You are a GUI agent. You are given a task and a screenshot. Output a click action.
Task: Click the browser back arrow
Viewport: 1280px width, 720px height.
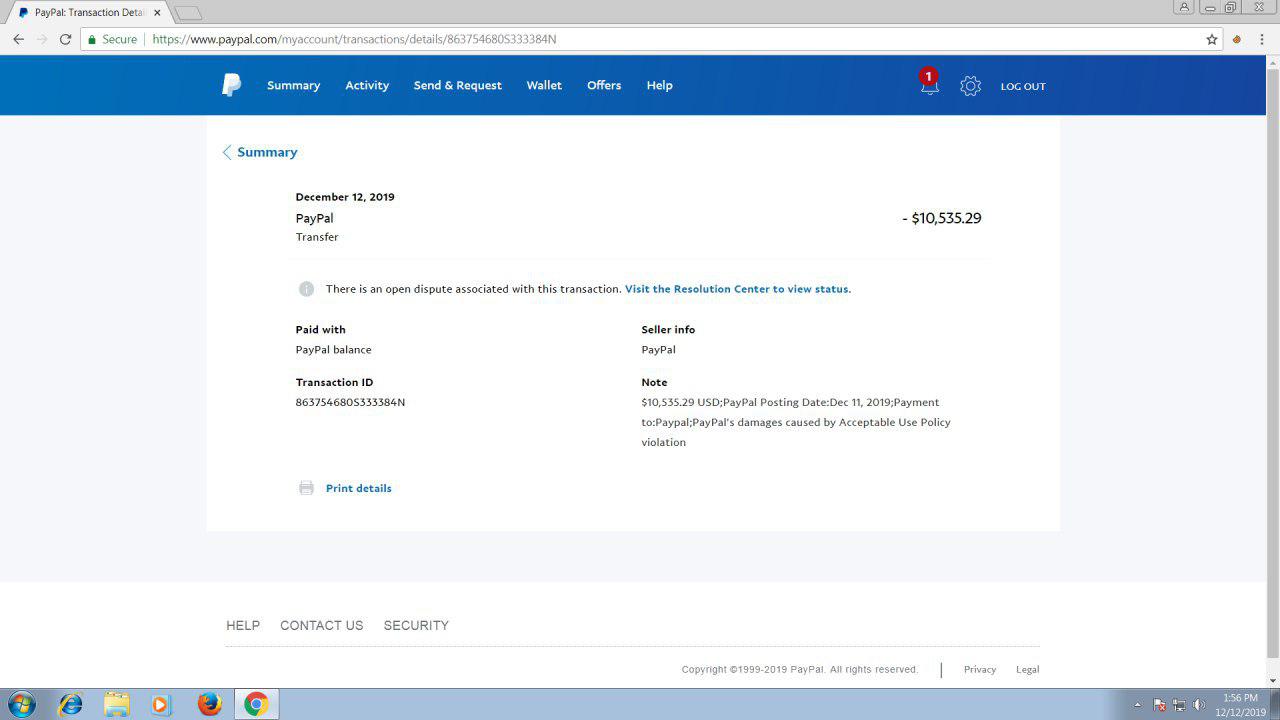tap(18, 39)
